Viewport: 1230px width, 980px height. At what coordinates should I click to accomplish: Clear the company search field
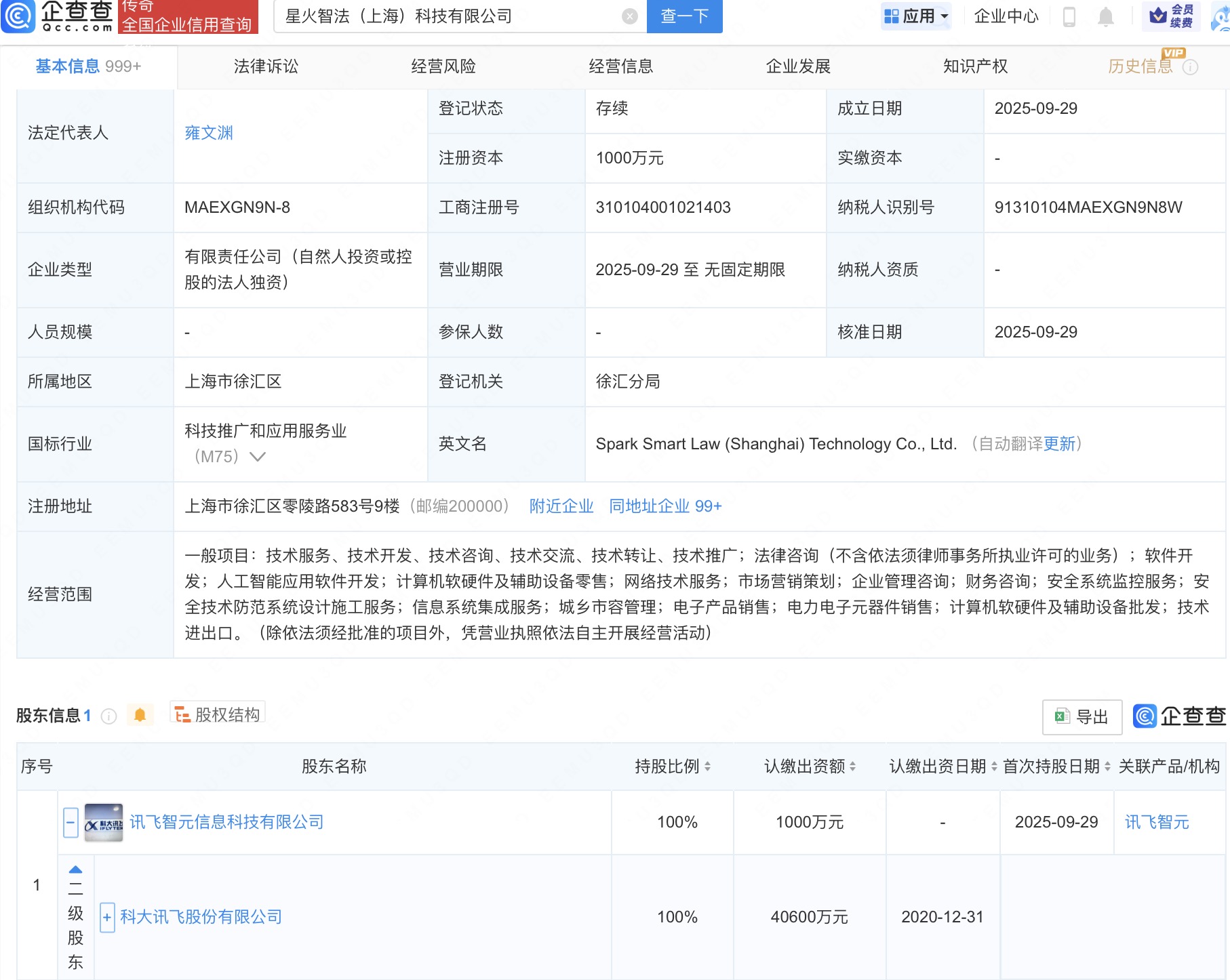(630, 16)
